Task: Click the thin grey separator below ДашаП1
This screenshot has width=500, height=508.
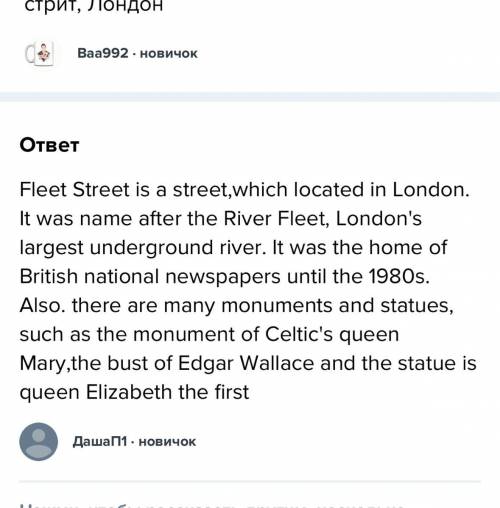Action: [250, 481]
